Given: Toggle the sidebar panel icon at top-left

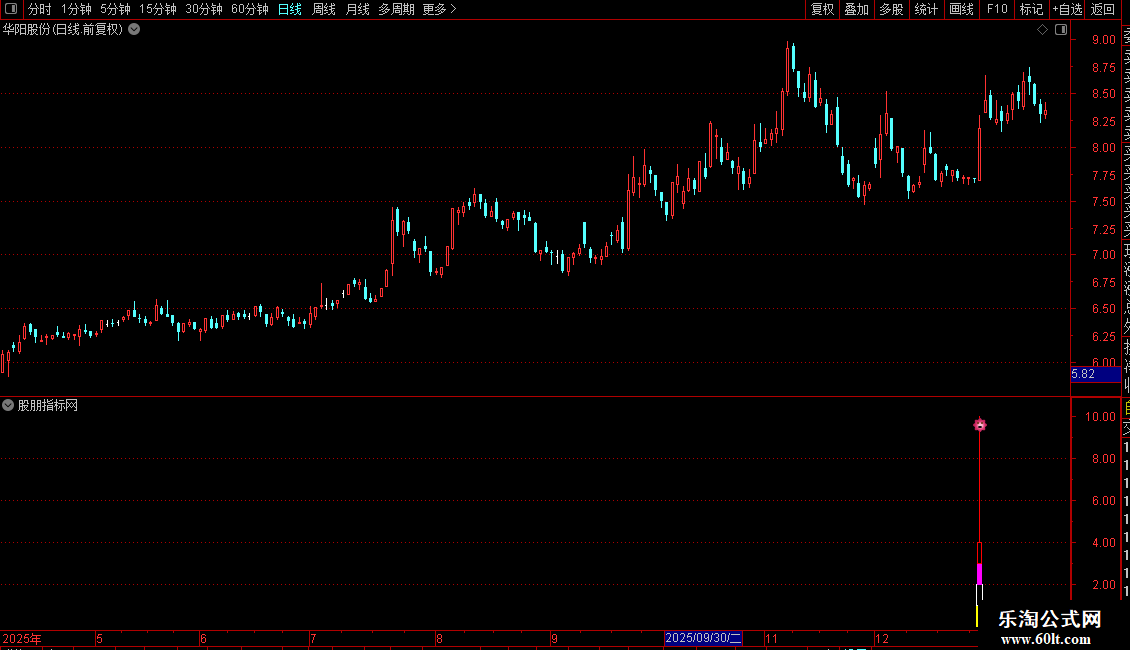Looking at the screenshot, I should [11, 9].
